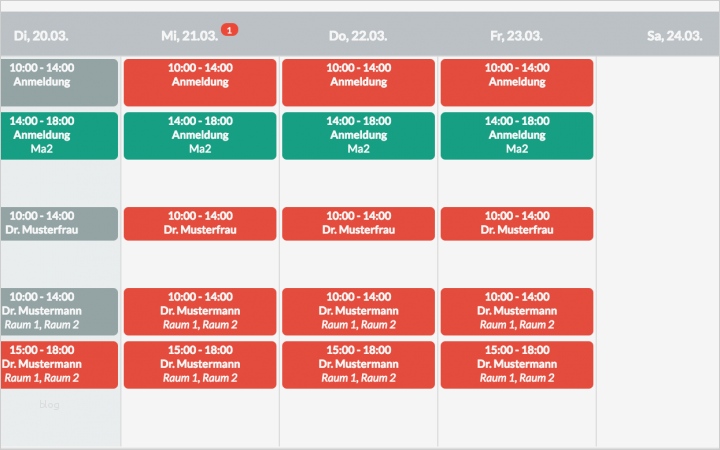The width and height of the screenshot is (720, 450).
Task: Select Friday's 15:00 - 18:00 Dr. Mustermann shift
Action: pos(517,364)
